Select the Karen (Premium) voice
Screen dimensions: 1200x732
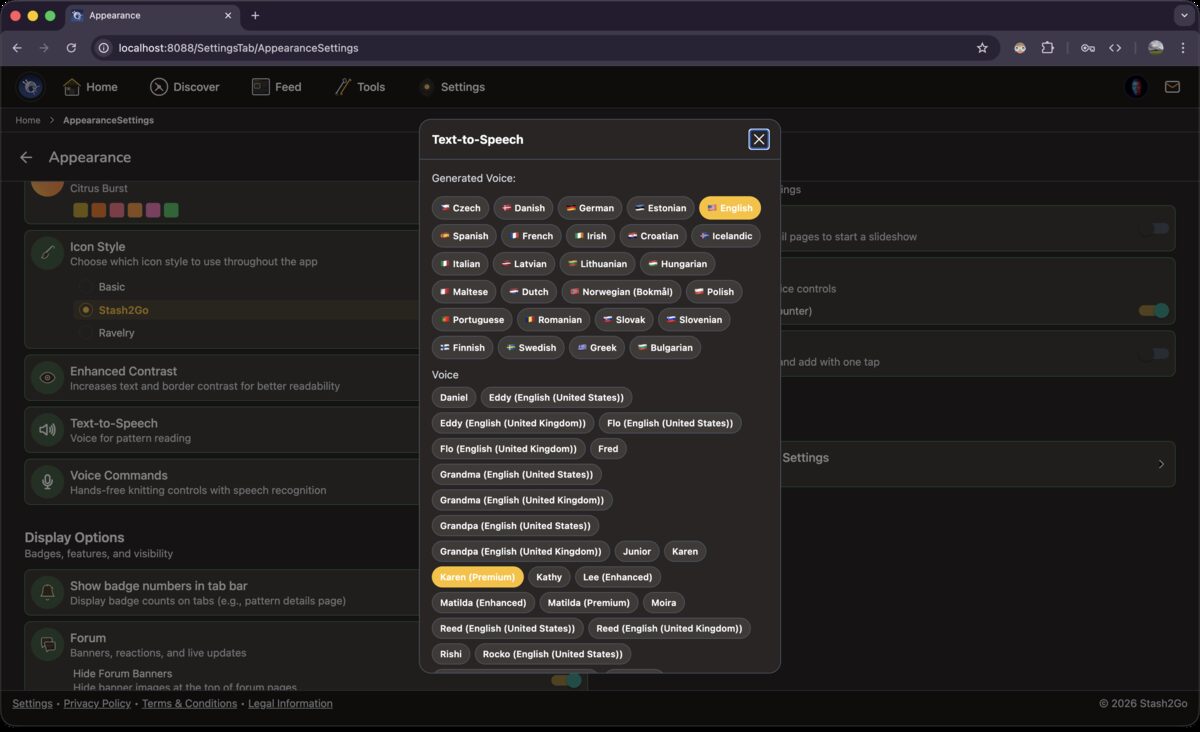pyautogui.click(x=477, y=577)
